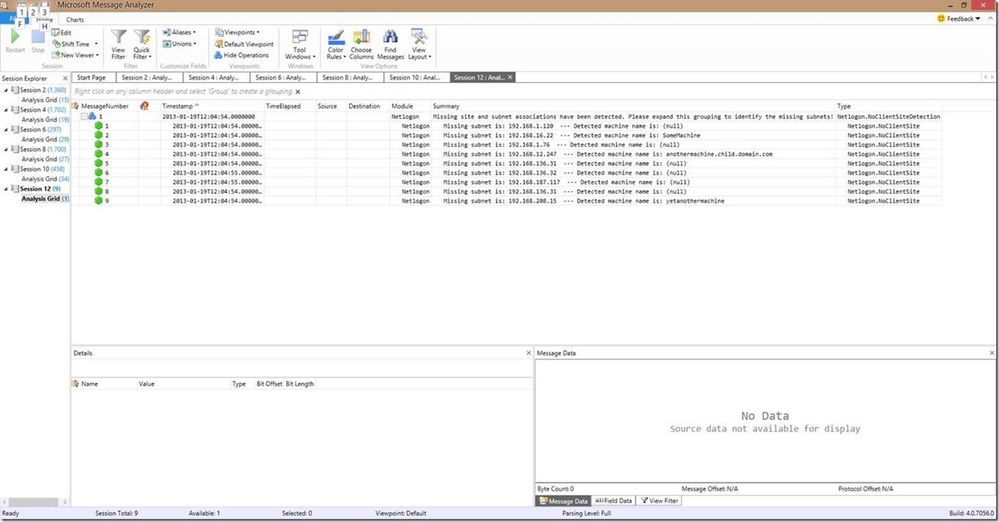999x522 pixels.
Task: Open Color Rules
Action: tap(336, 44)
